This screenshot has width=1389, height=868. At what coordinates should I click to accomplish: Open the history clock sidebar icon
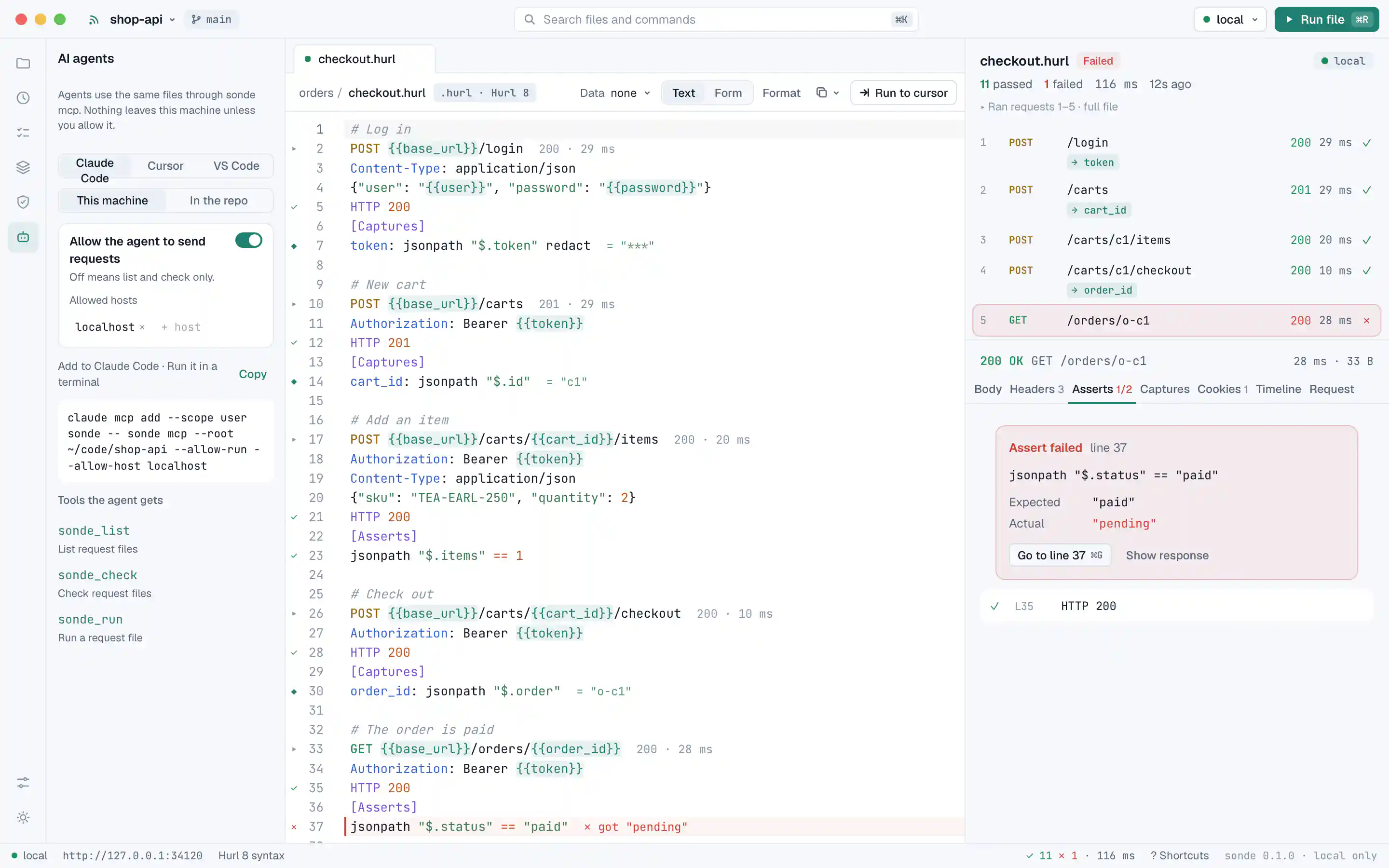[23, 98]
